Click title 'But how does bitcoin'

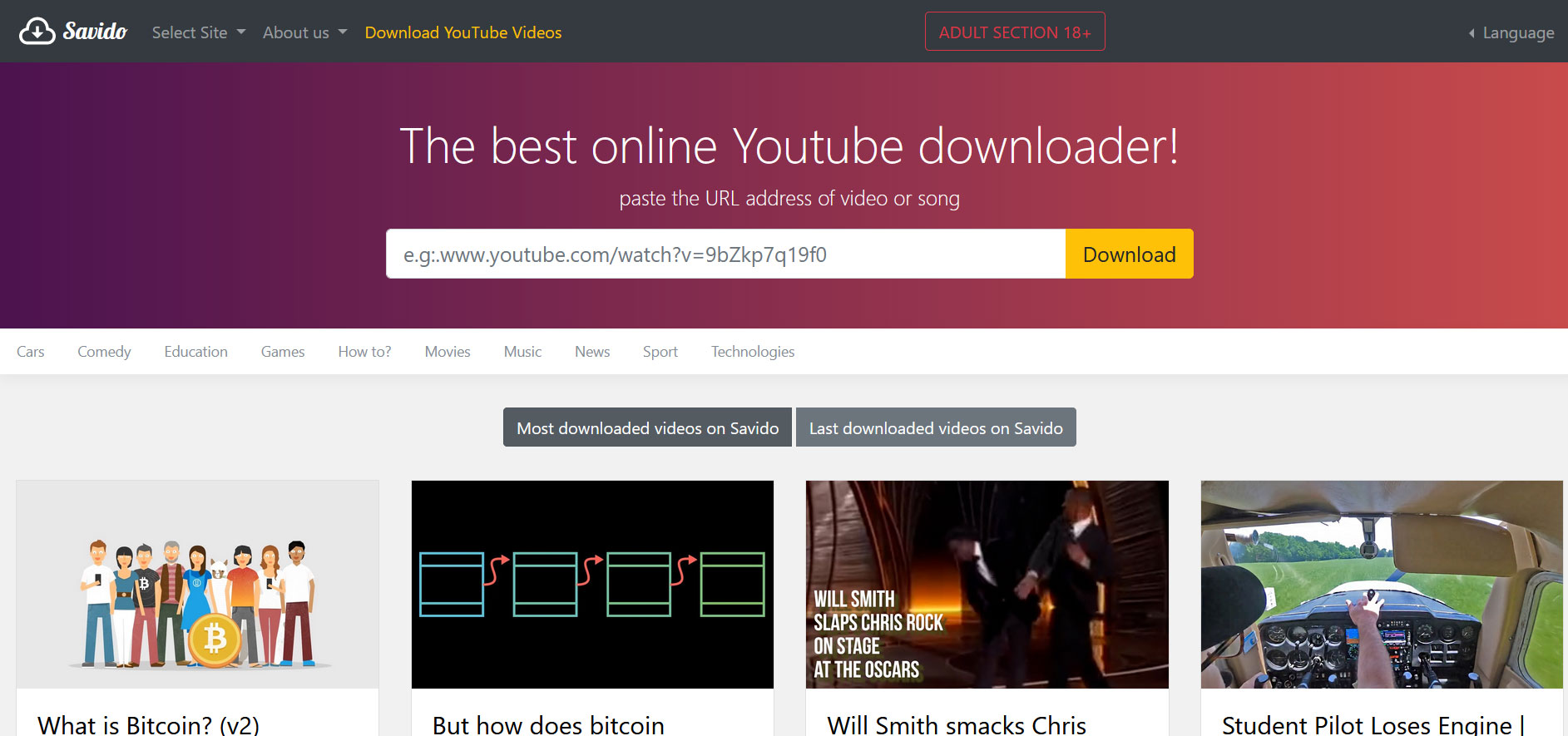click(548, 724)
